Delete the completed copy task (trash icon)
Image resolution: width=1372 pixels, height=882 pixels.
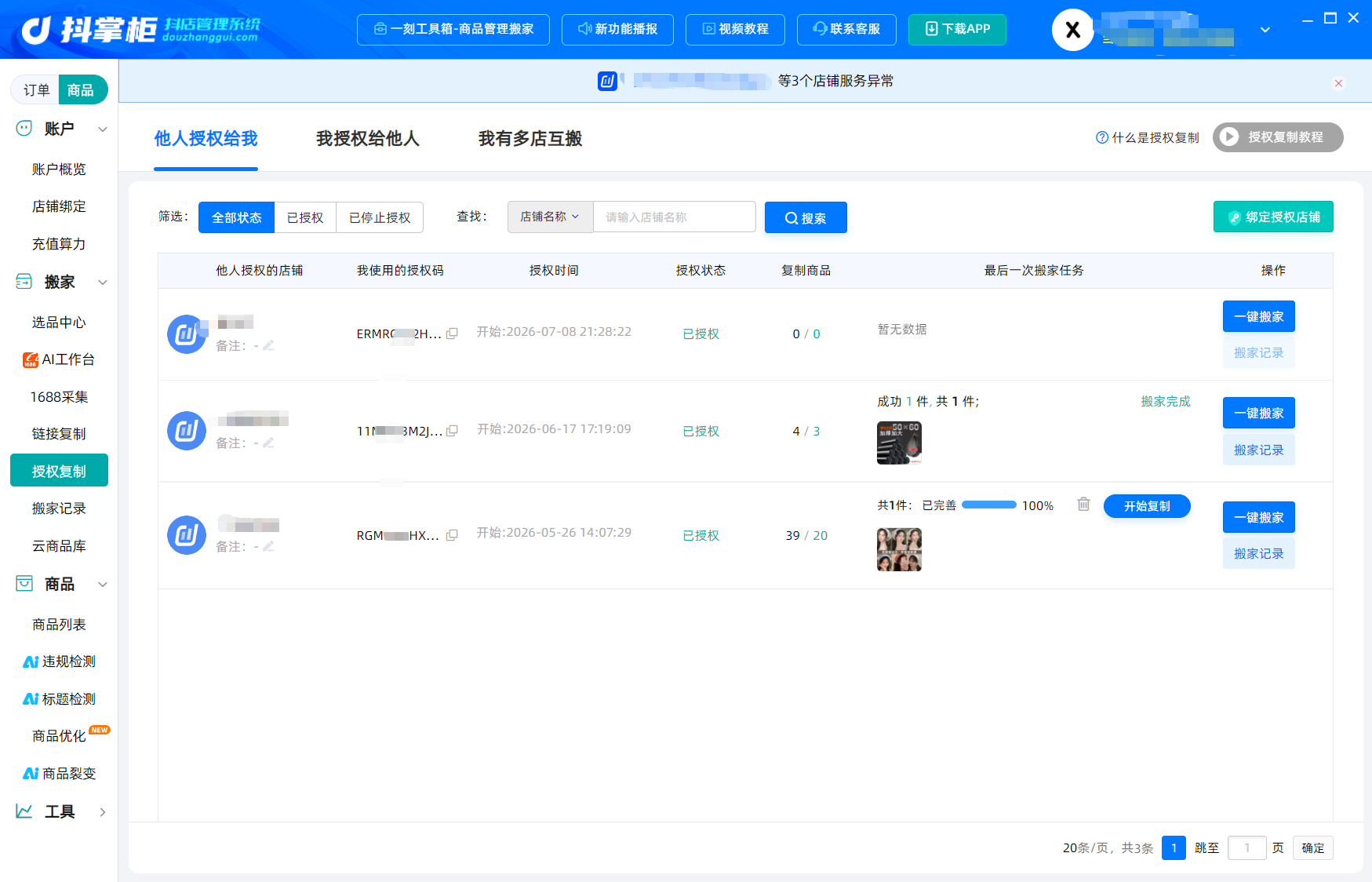1083,504
